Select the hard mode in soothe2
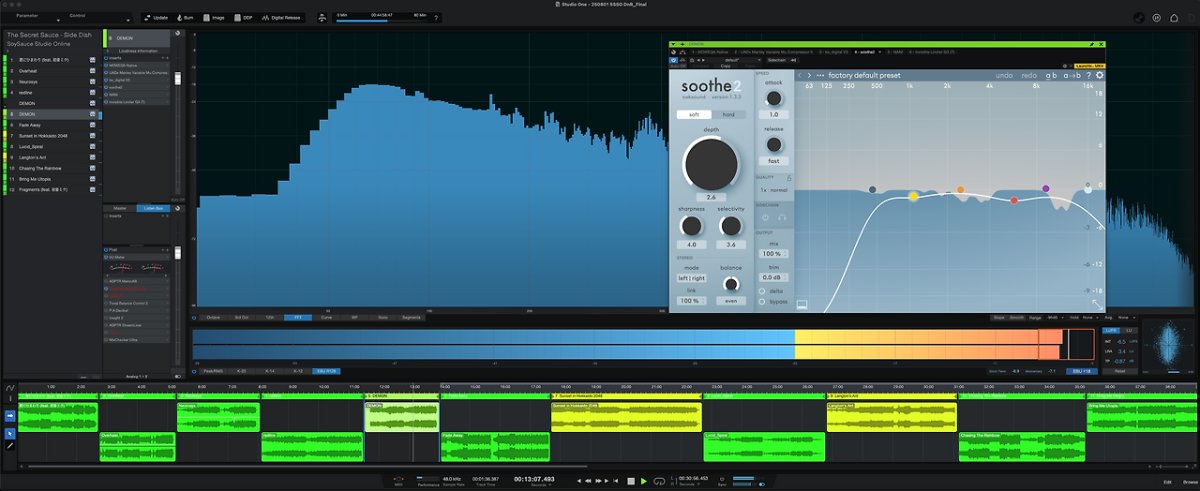 pyautogui.click(x=727, y=115)
